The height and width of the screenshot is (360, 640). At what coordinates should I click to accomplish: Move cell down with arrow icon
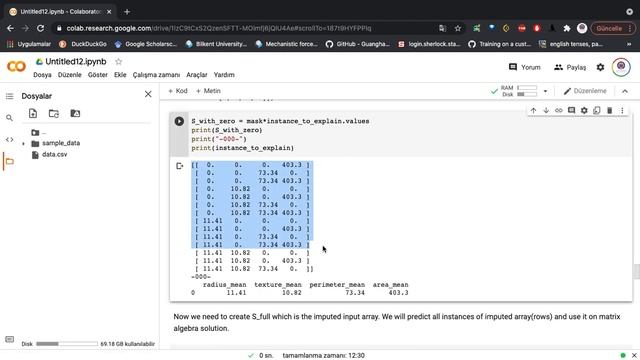point(546,111)
